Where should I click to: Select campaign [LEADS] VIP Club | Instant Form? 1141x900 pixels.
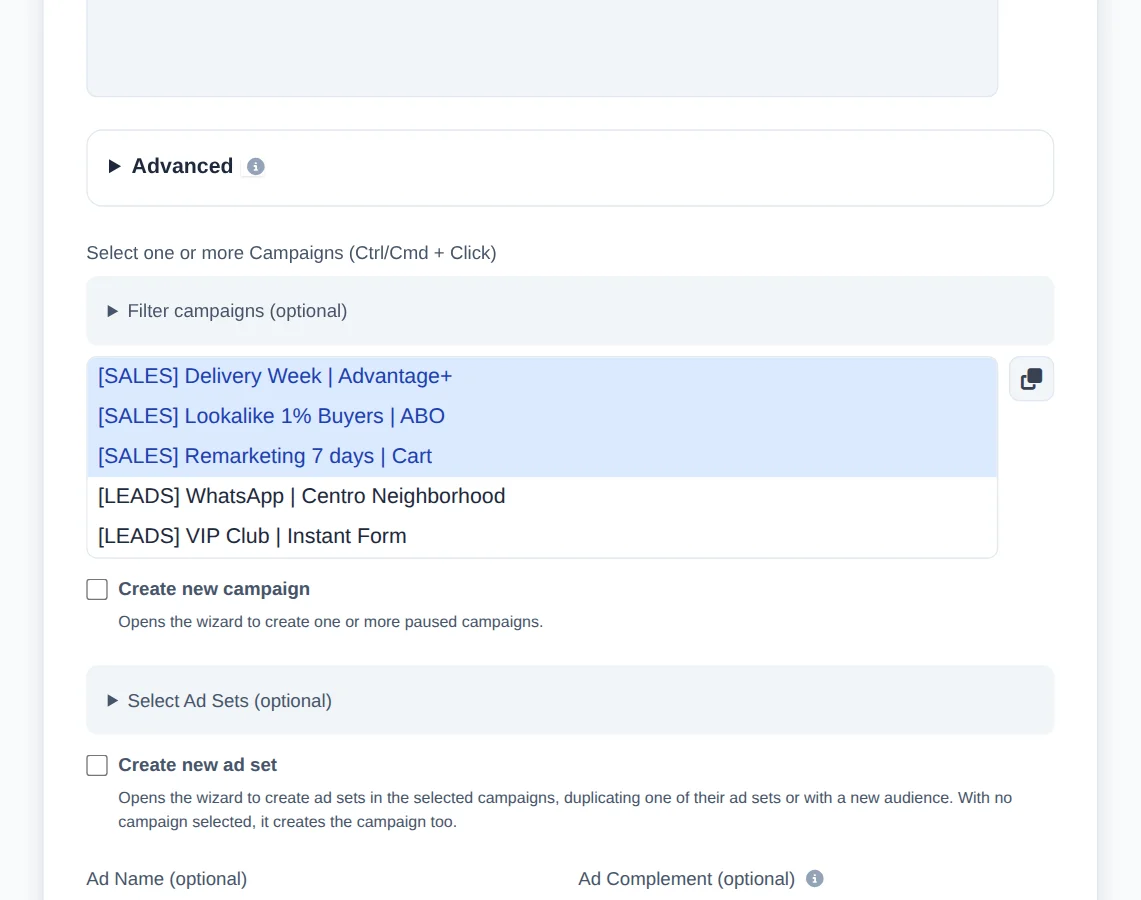542,536
